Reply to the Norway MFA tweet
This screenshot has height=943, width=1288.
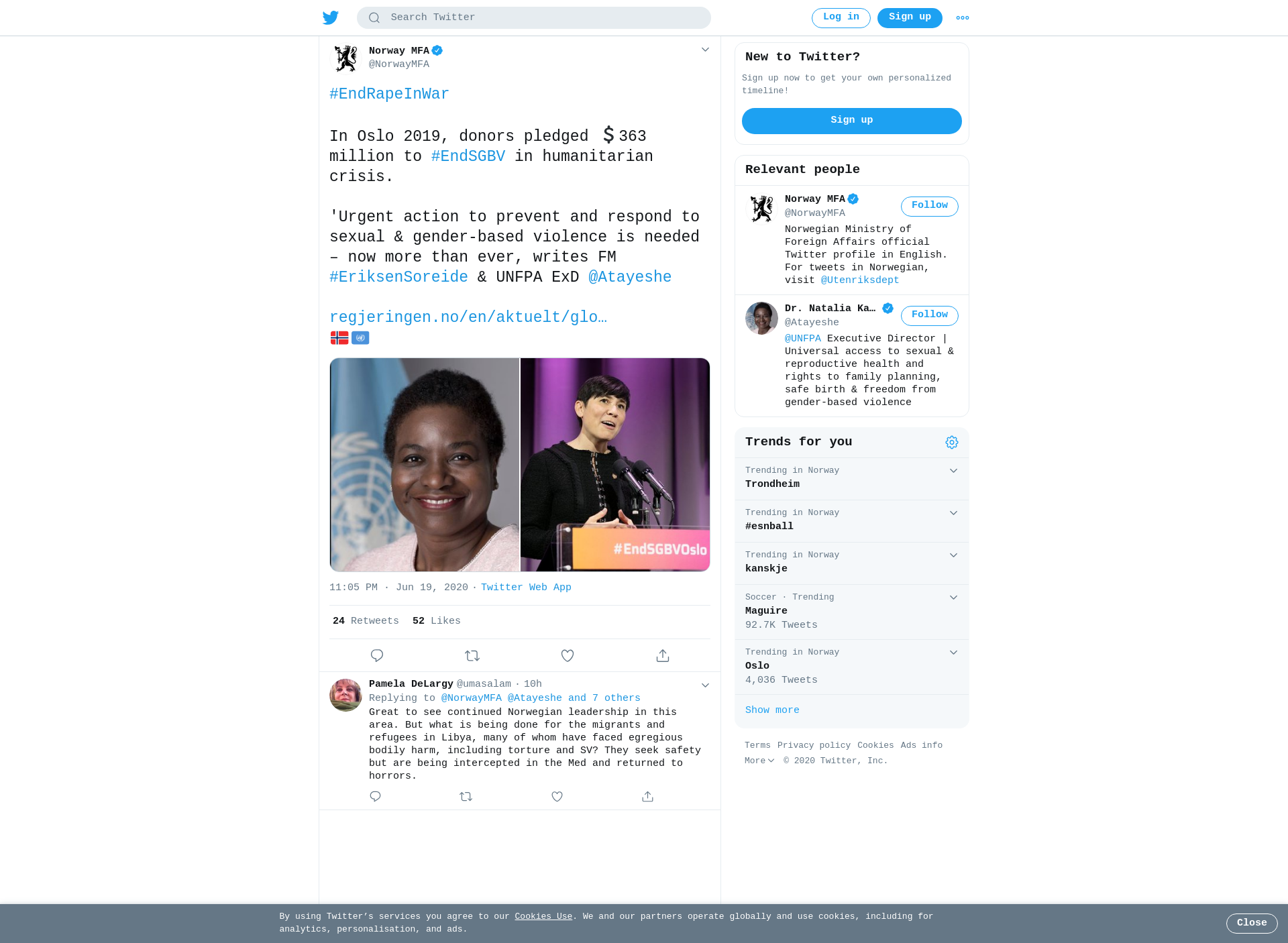coord(377,655)
